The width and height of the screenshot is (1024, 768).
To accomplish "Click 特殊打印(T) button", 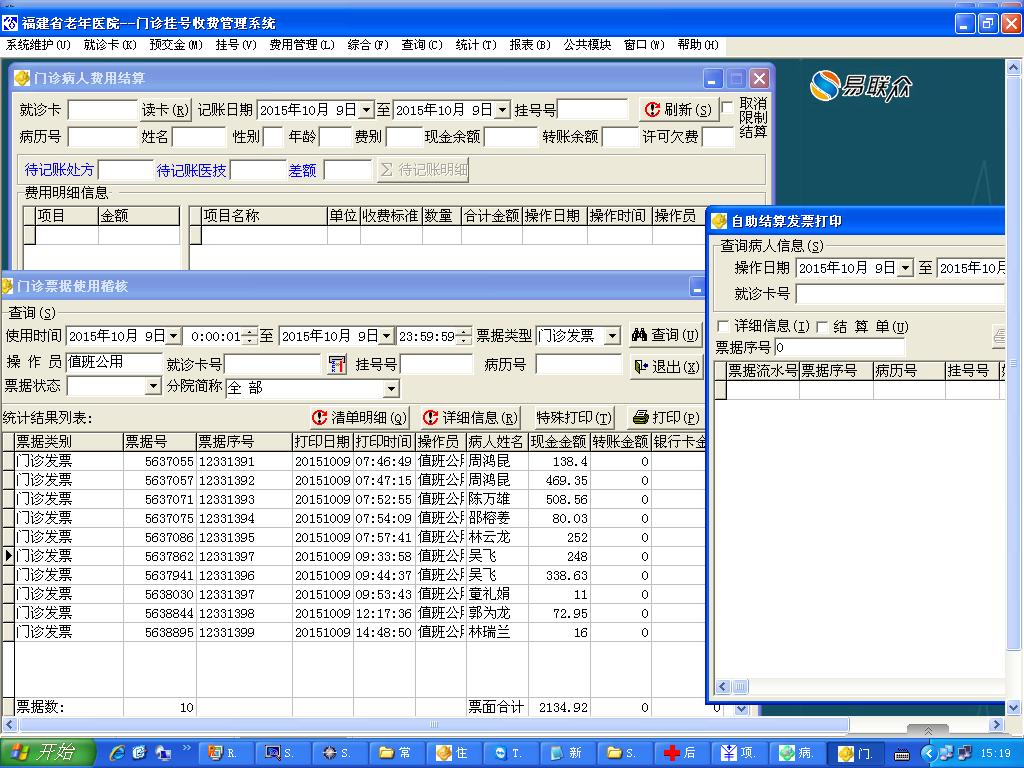I will click(x=573, y=417).
